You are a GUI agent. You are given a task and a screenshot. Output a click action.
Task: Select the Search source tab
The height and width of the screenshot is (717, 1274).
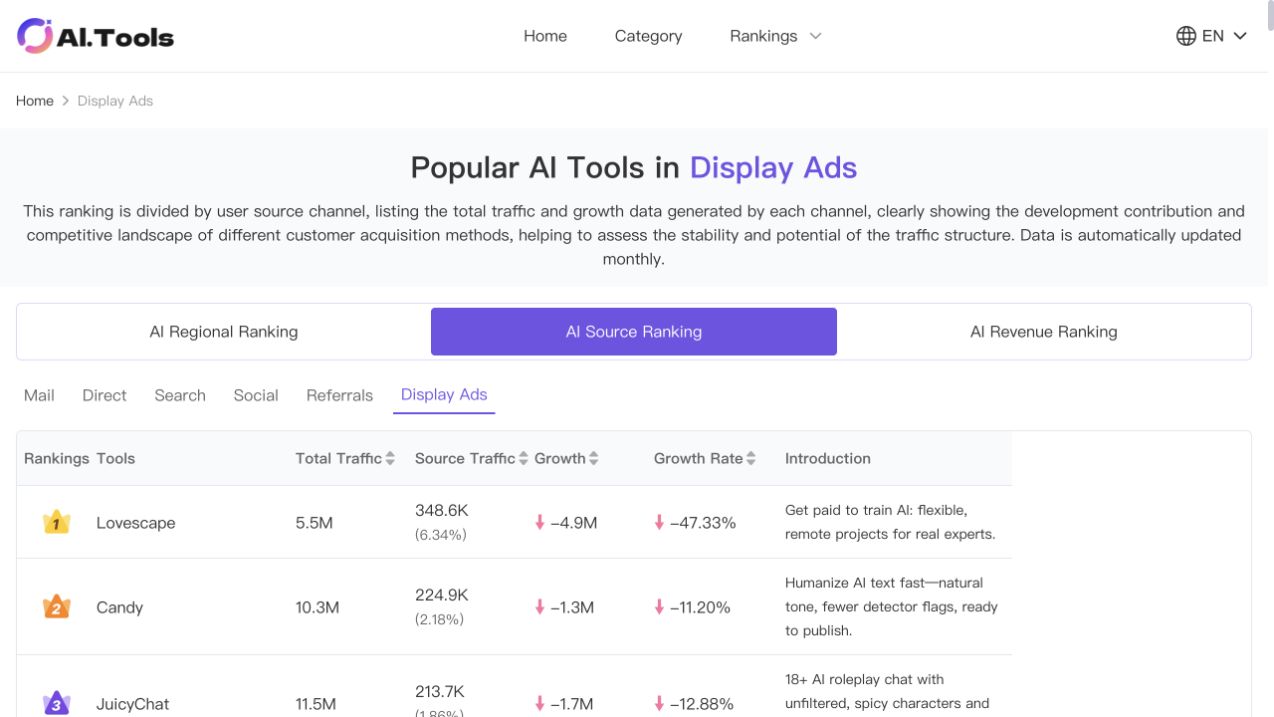[180, 395]
